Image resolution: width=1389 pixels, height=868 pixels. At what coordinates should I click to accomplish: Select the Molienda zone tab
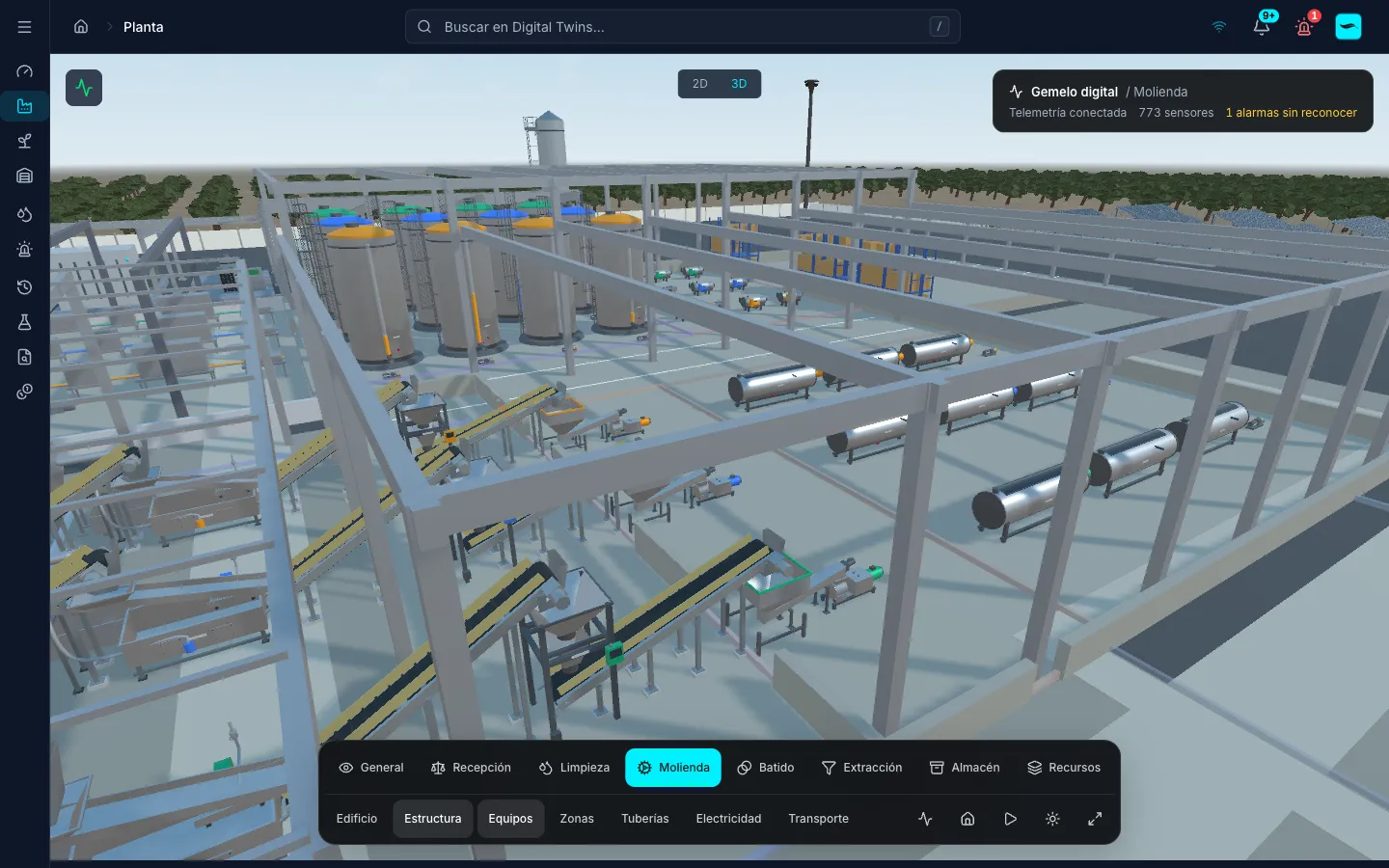click(673, 768)
